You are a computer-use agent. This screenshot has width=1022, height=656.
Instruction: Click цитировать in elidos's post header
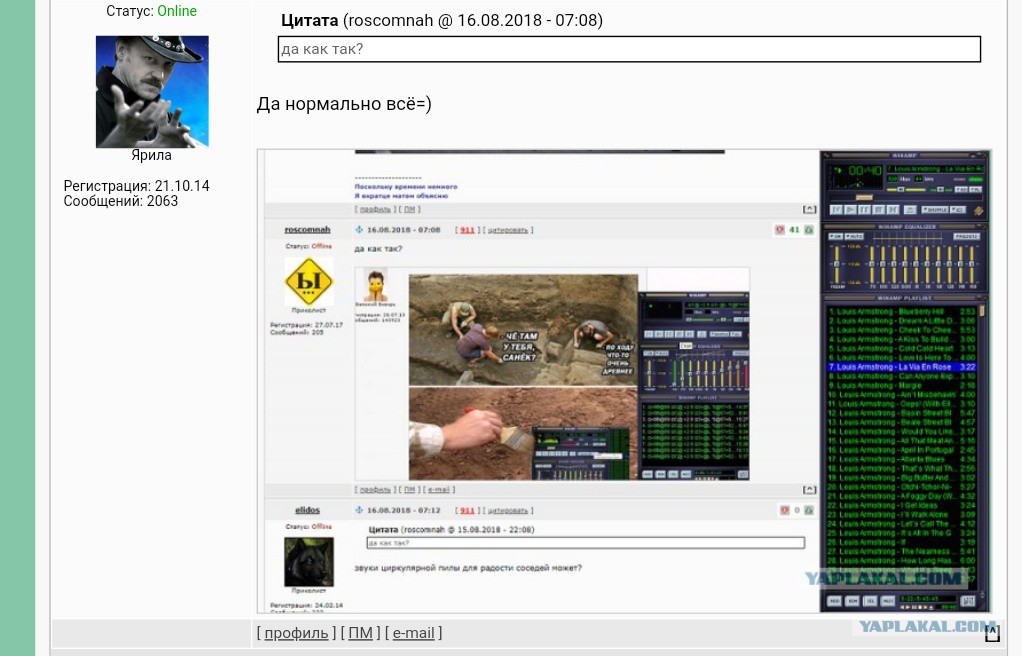507,511
